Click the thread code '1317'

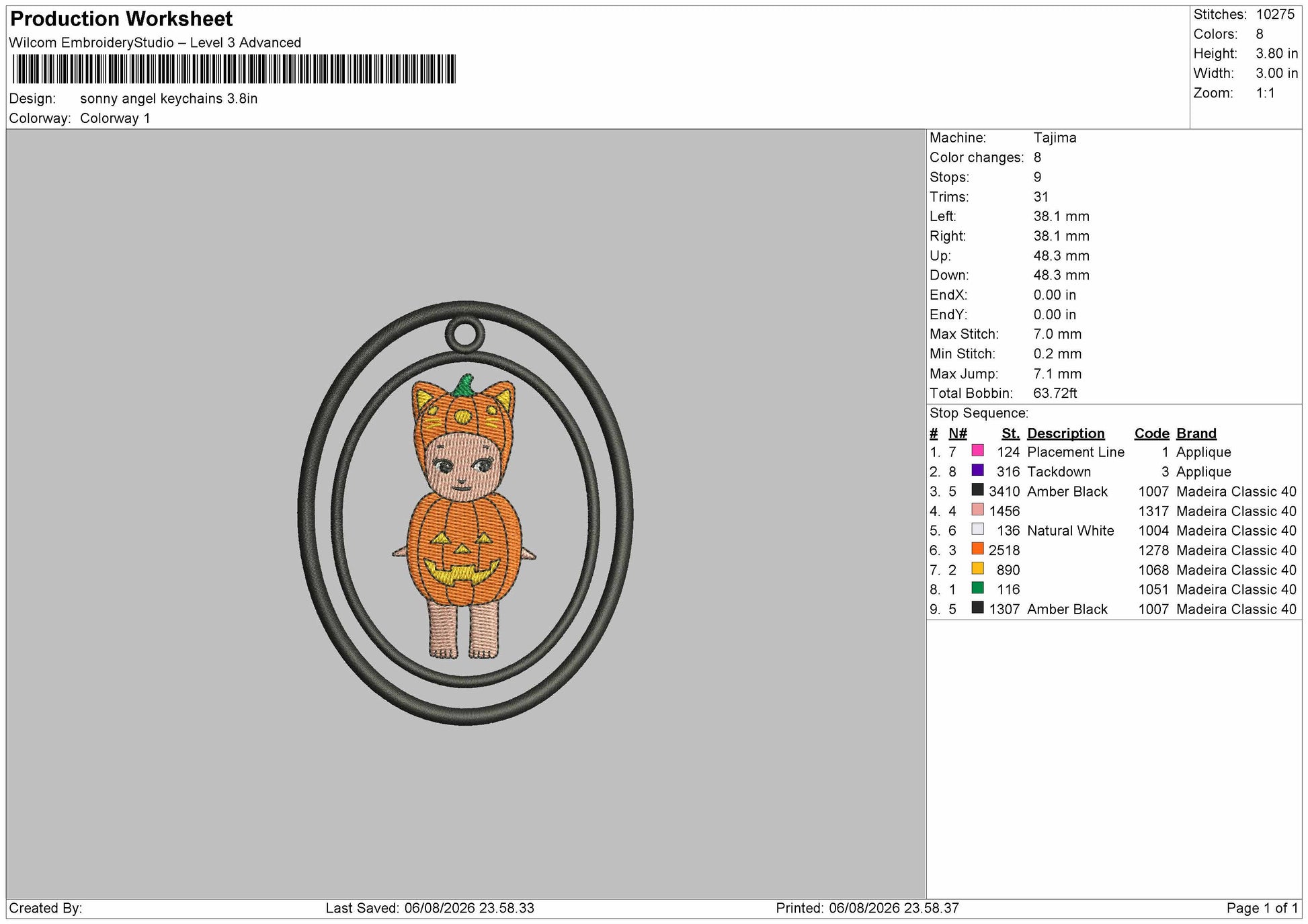coord(1153,511)
